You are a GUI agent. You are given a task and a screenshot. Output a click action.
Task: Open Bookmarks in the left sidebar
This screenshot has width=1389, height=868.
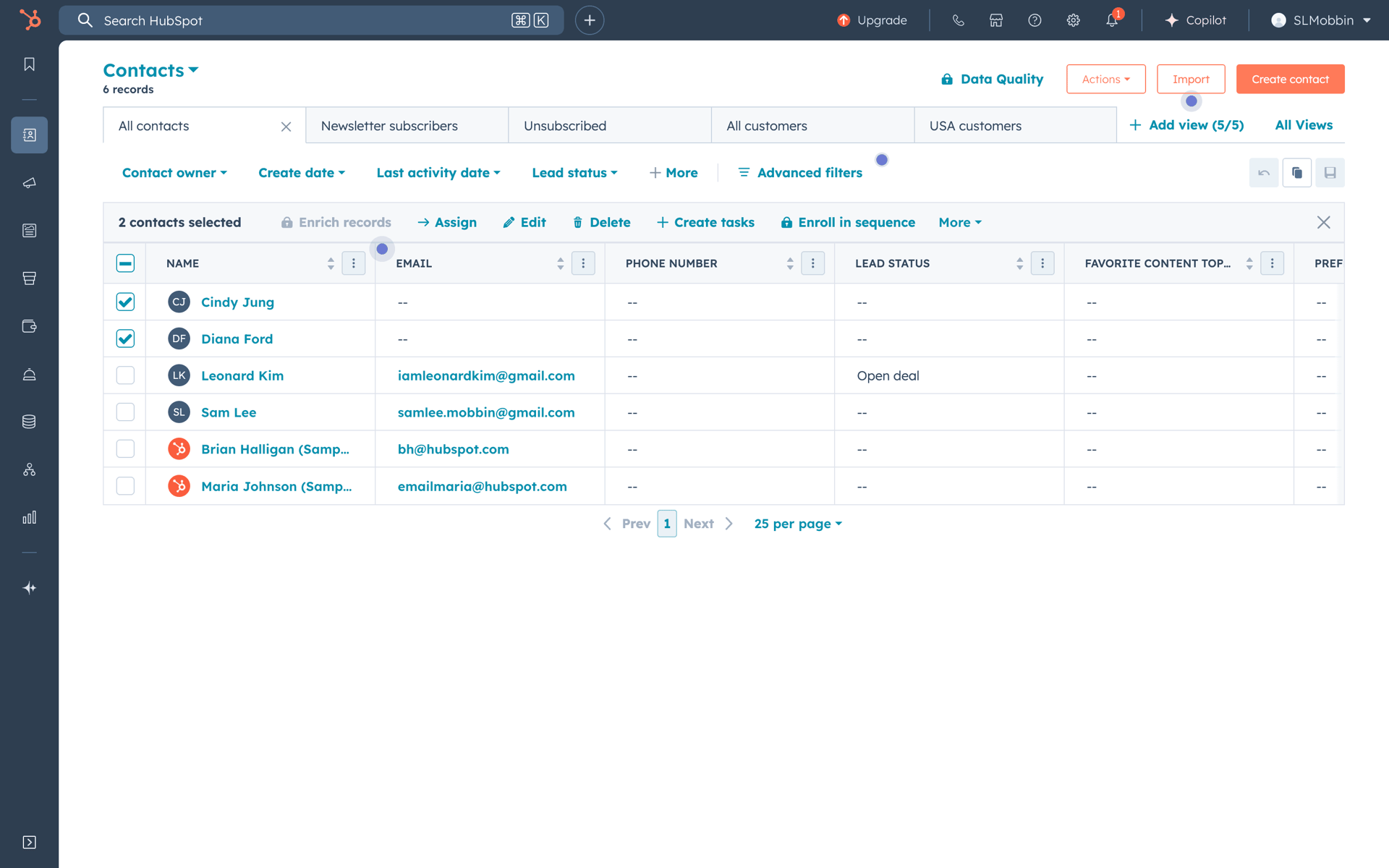pos(29,64)
